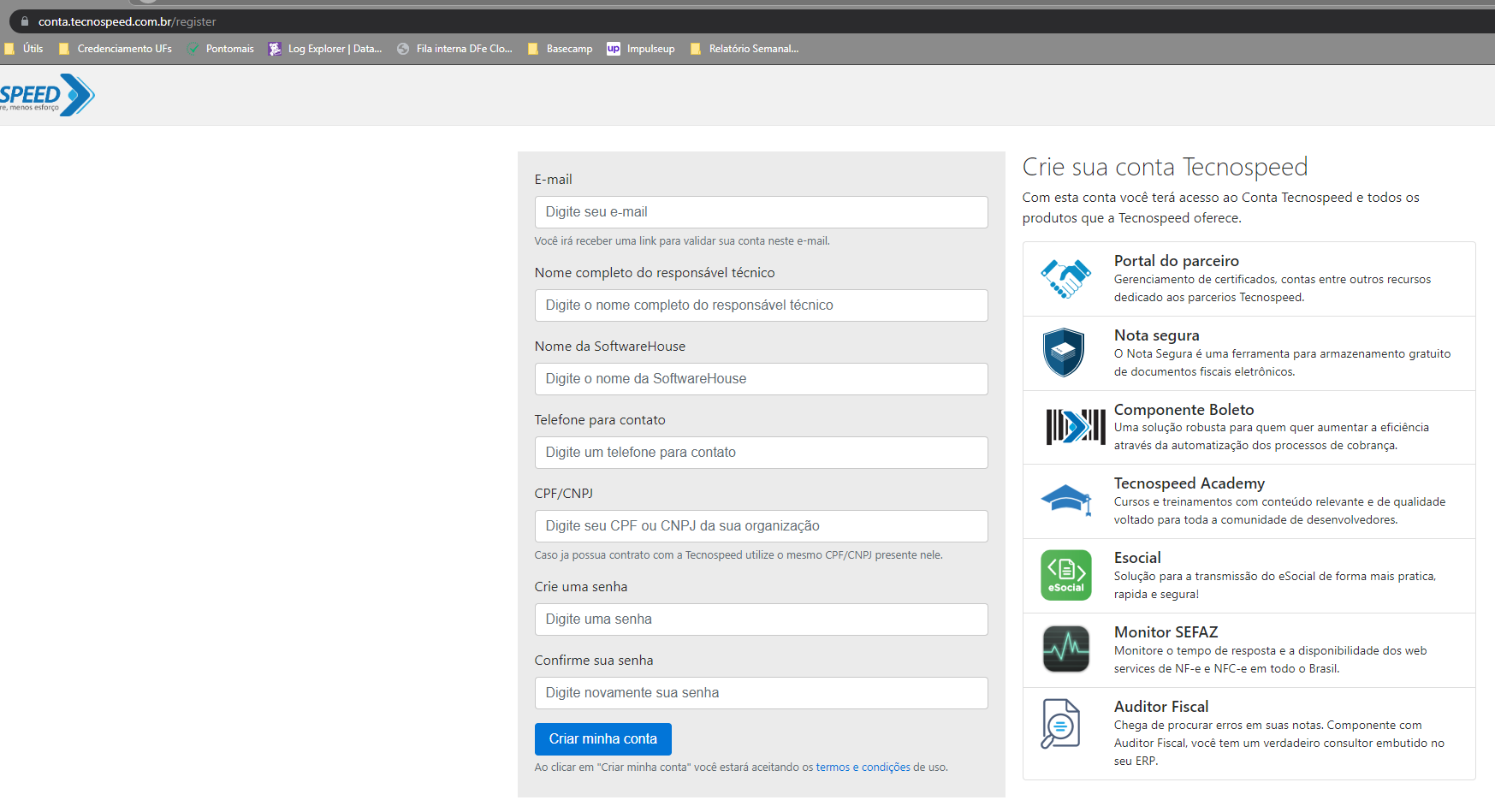The width and height of the screenshot is (1495, 812).
Task: Click the Auditor Fiscal heading
Action: pyautogui.click(x=1161, y=707)
